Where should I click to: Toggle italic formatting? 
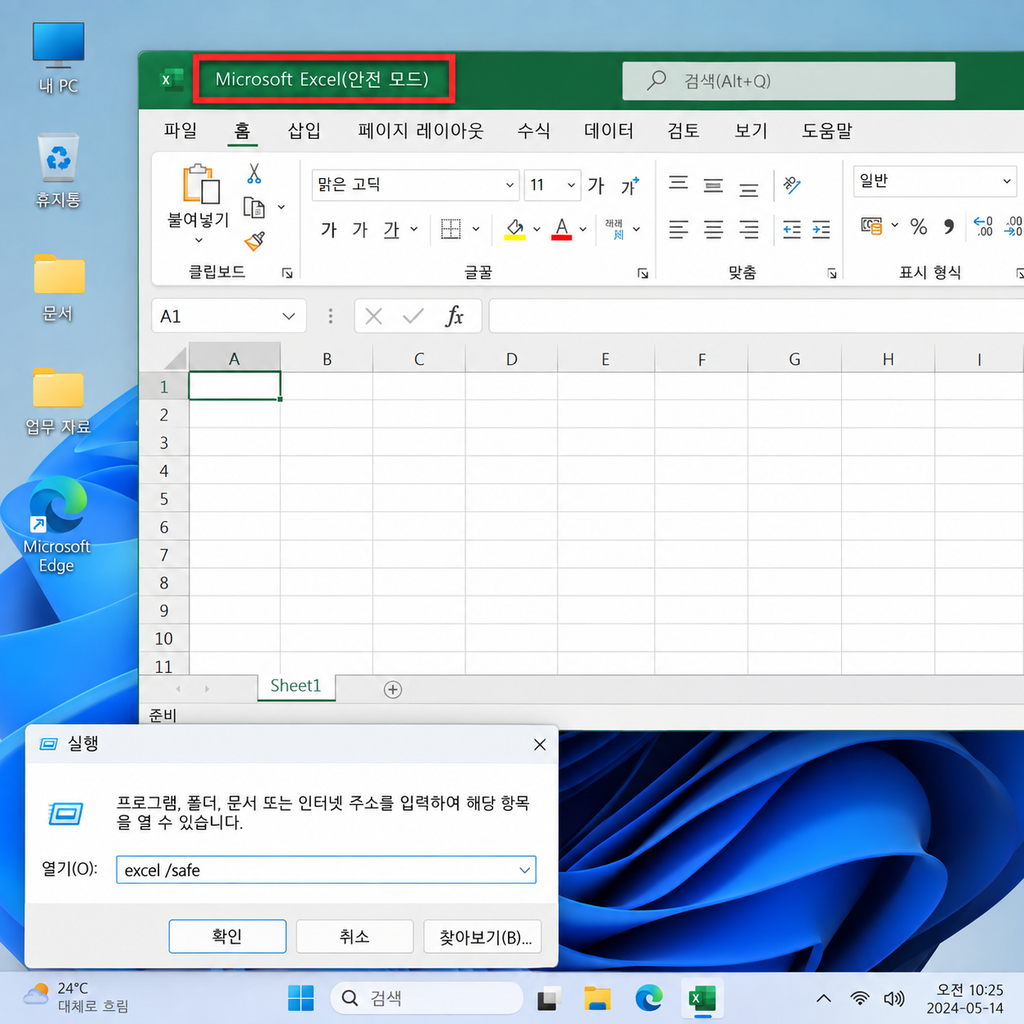pyautogui.click(x=360, y=229)
